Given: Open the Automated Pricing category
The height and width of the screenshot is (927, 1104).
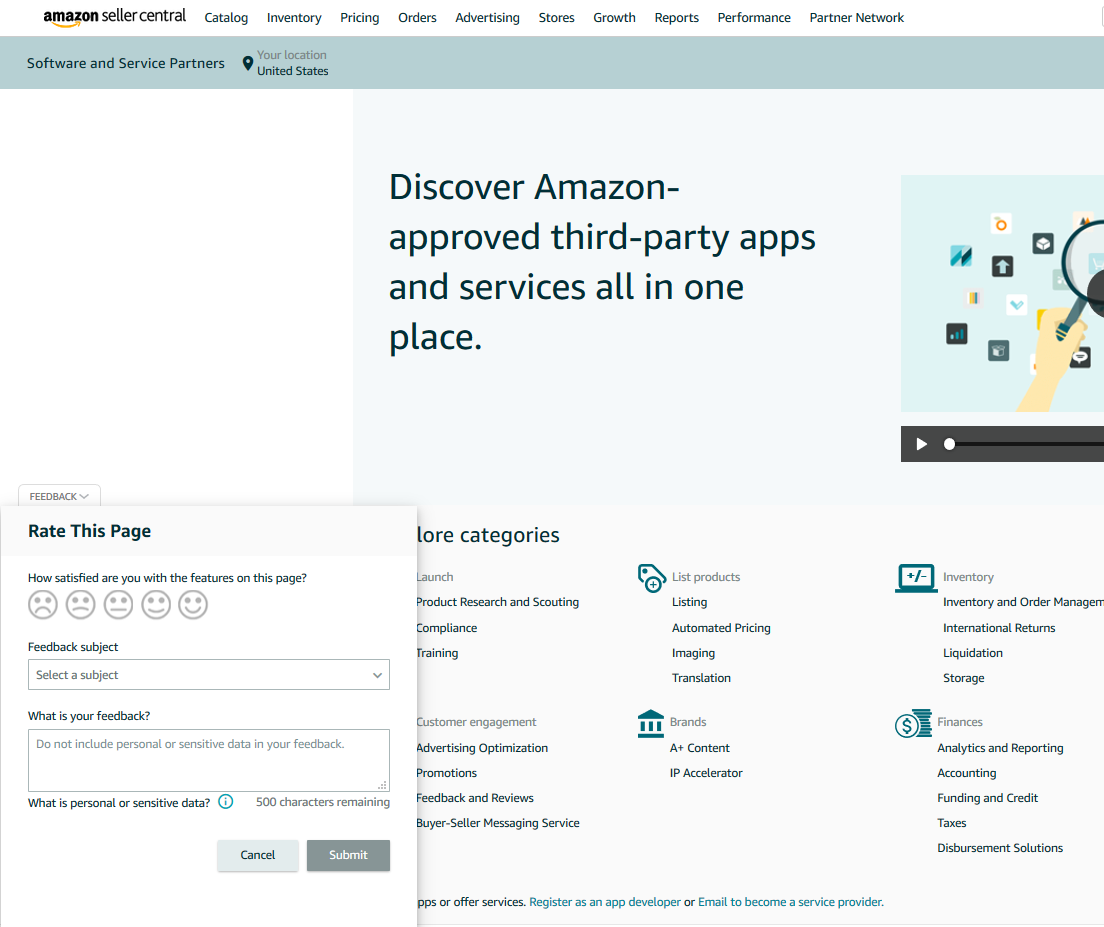Looking at the screenshot, I should [x=721, y=628].
